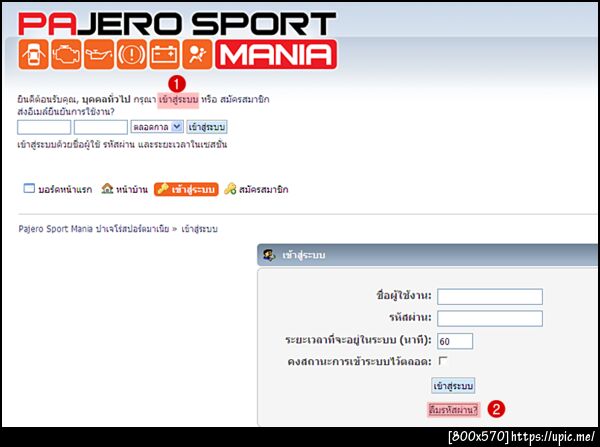This screenshot has width=600, height=447.
Task: Click the keys icon beside สมัครสมาชิก
Action: pyautogui.click(x=230, y=189)
